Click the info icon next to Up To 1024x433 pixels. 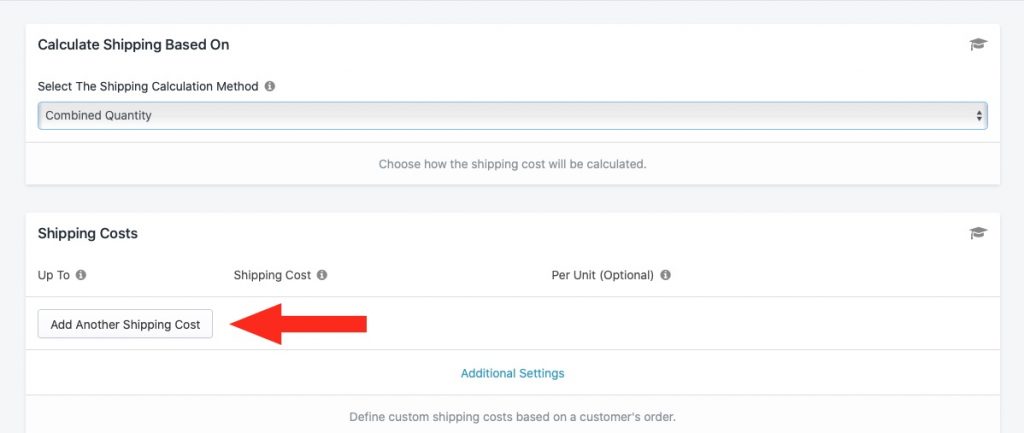pyautogui.click(x=81, y=275)
